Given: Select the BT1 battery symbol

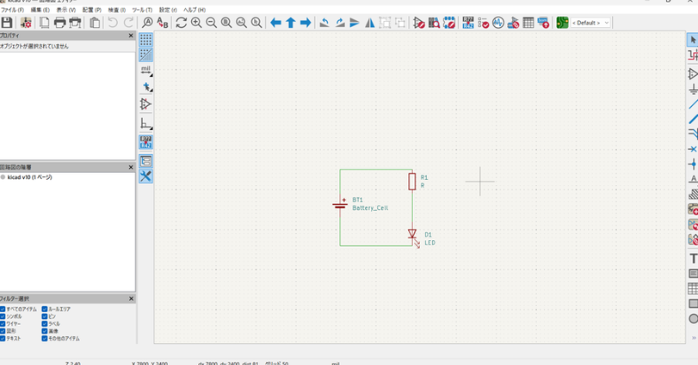Looking at the screenshot, I should tap(340, 205).
